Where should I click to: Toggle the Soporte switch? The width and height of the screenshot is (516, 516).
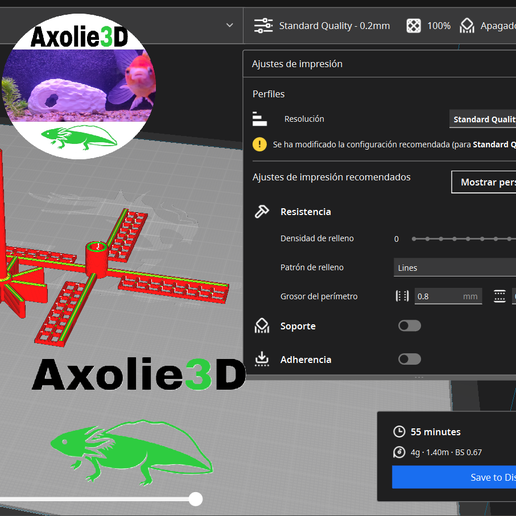[409, 326]
